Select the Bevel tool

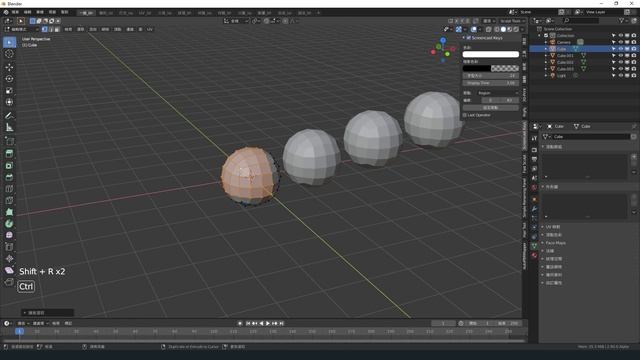(9, 177)
